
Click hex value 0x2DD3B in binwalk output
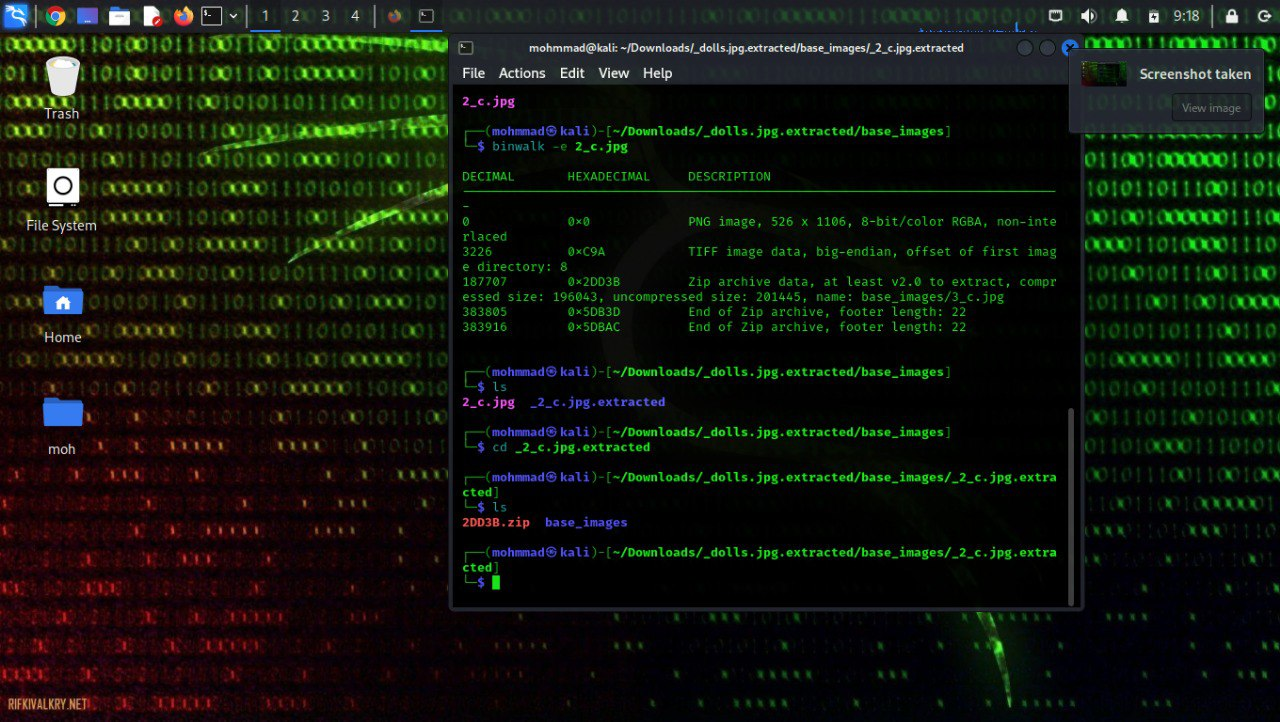click(594, 282)
